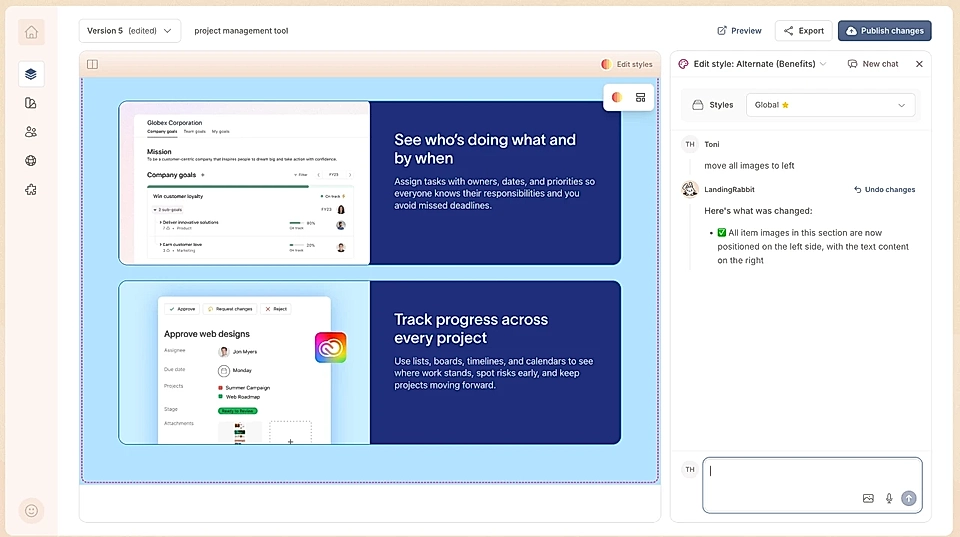The image size is (960, 537).
Task: Attach an image in chat input
Action: 868,498
